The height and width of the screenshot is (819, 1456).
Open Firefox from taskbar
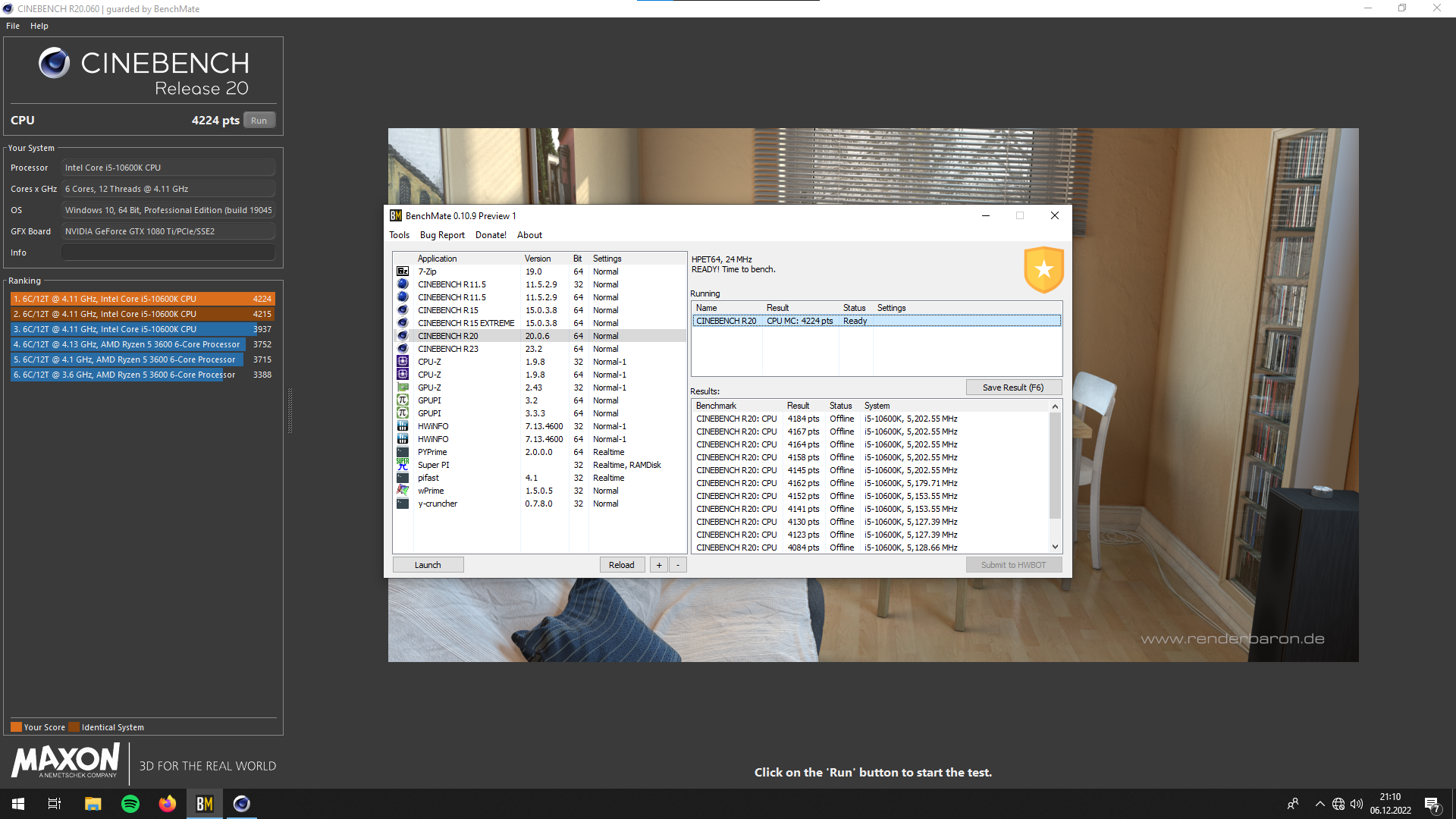[x=167, y=804]
